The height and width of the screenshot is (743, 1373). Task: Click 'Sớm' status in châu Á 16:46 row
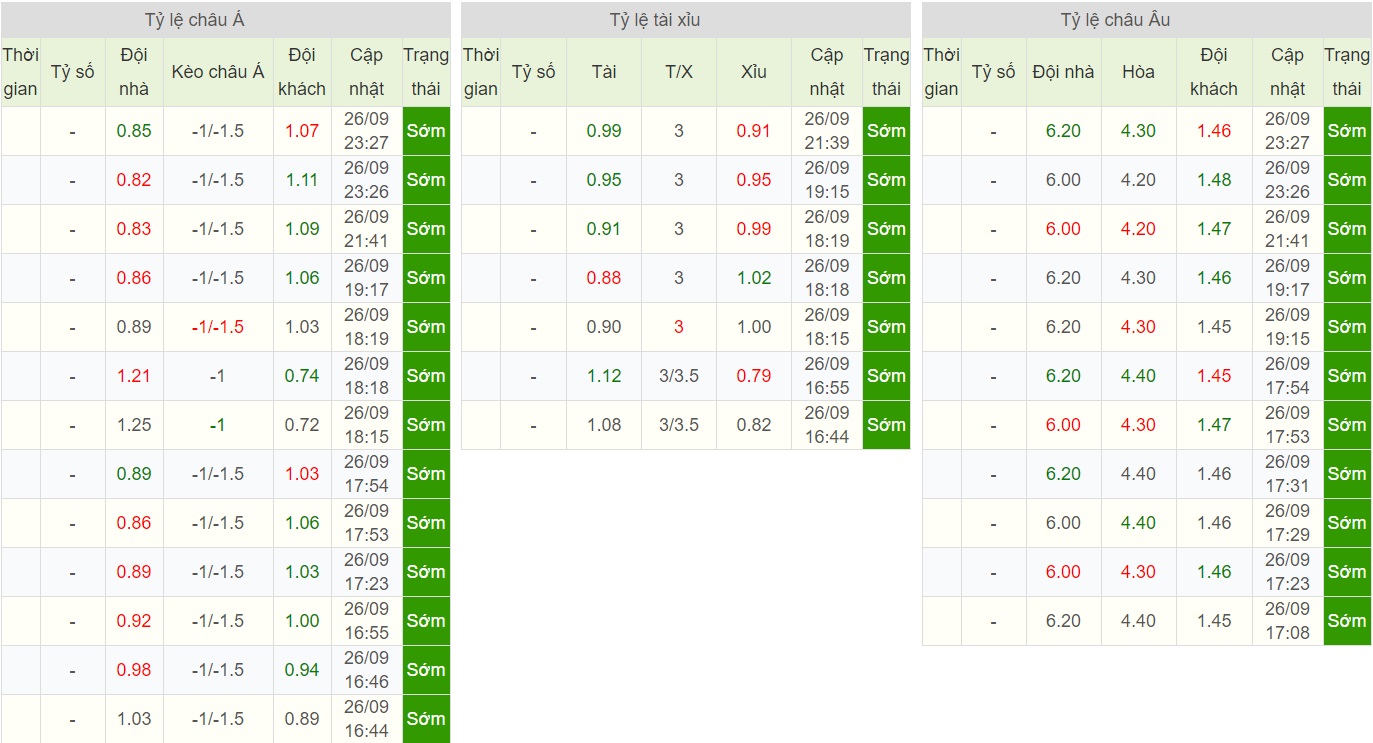(426, 670)
